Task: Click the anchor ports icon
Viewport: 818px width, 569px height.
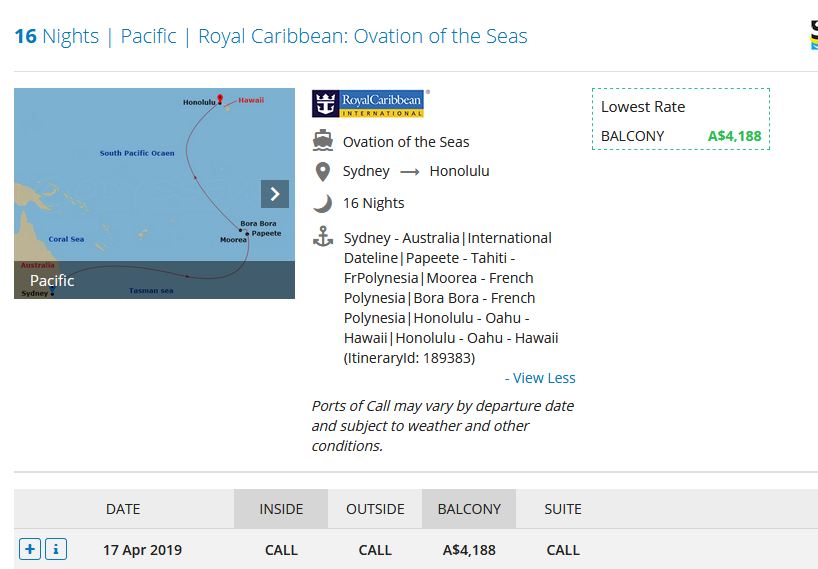Action: click(x=323, y=237)
